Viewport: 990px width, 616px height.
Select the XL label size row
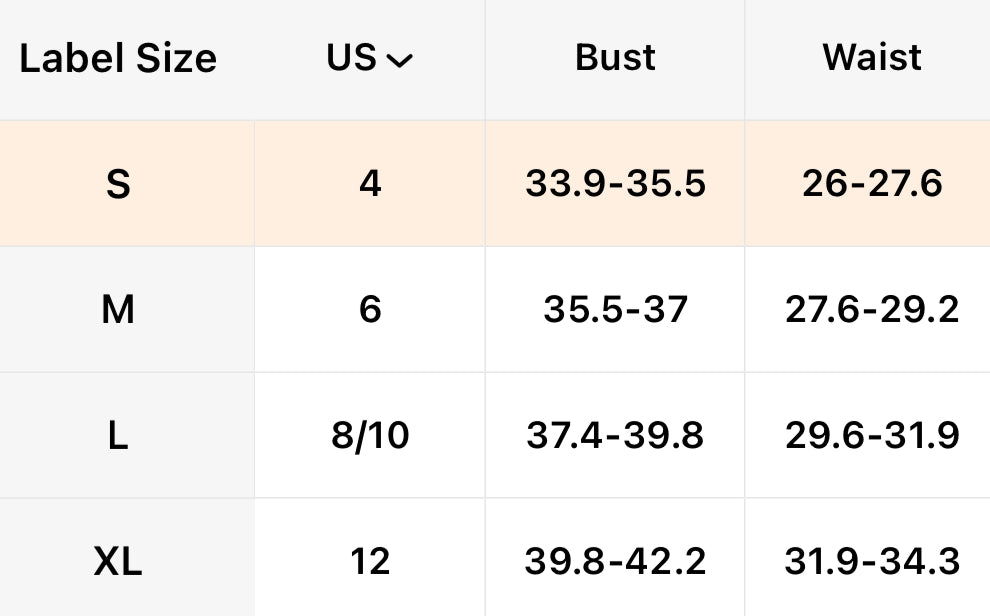118,562
